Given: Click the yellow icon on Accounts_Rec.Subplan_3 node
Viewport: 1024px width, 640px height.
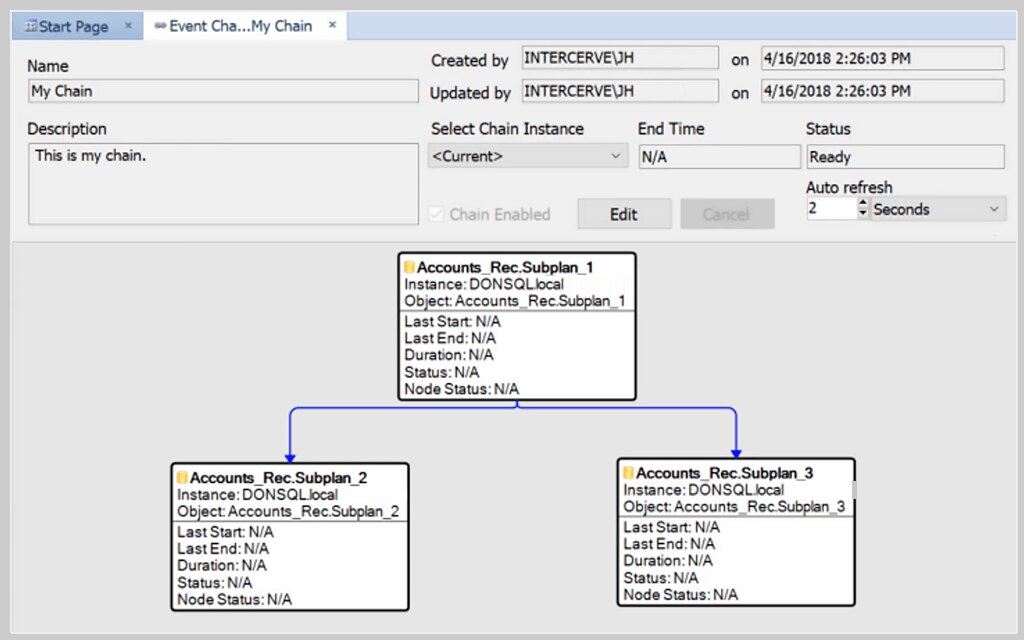Looking at the screenshot, I should (627, 472).
